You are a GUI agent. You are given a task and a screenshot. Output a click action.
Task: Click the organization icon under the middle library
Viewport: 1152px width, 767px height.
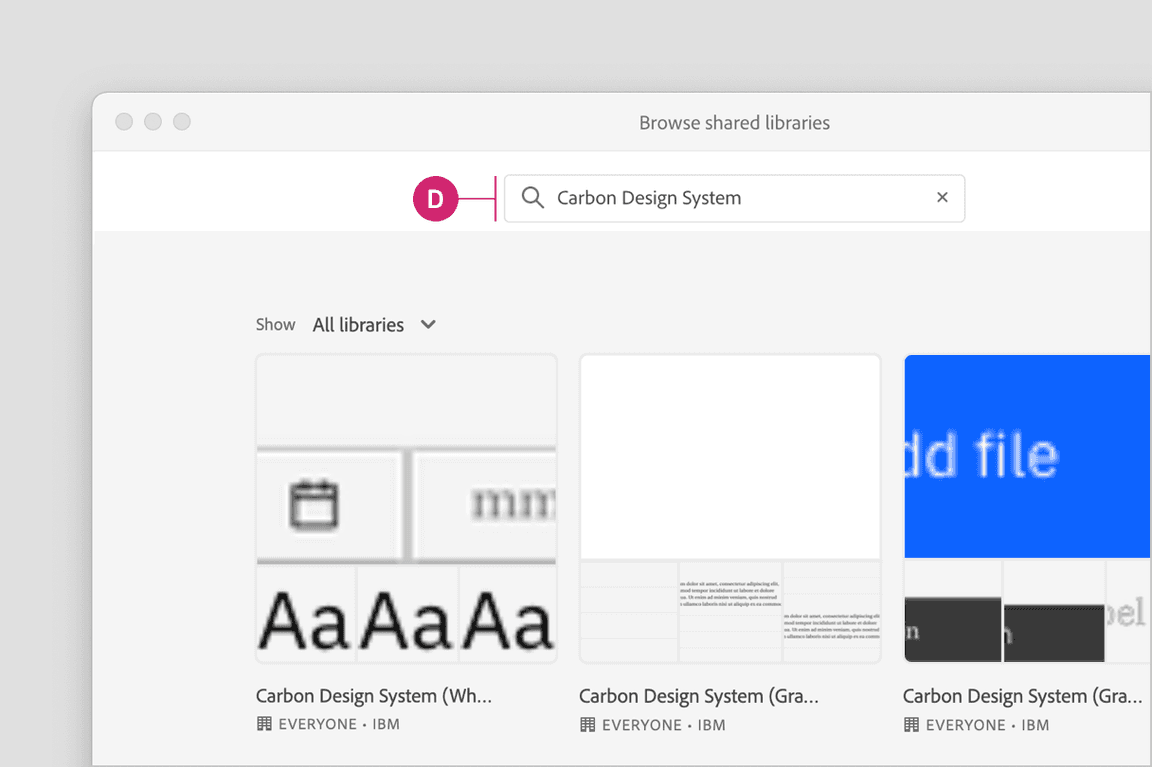[x=588, y=724]
